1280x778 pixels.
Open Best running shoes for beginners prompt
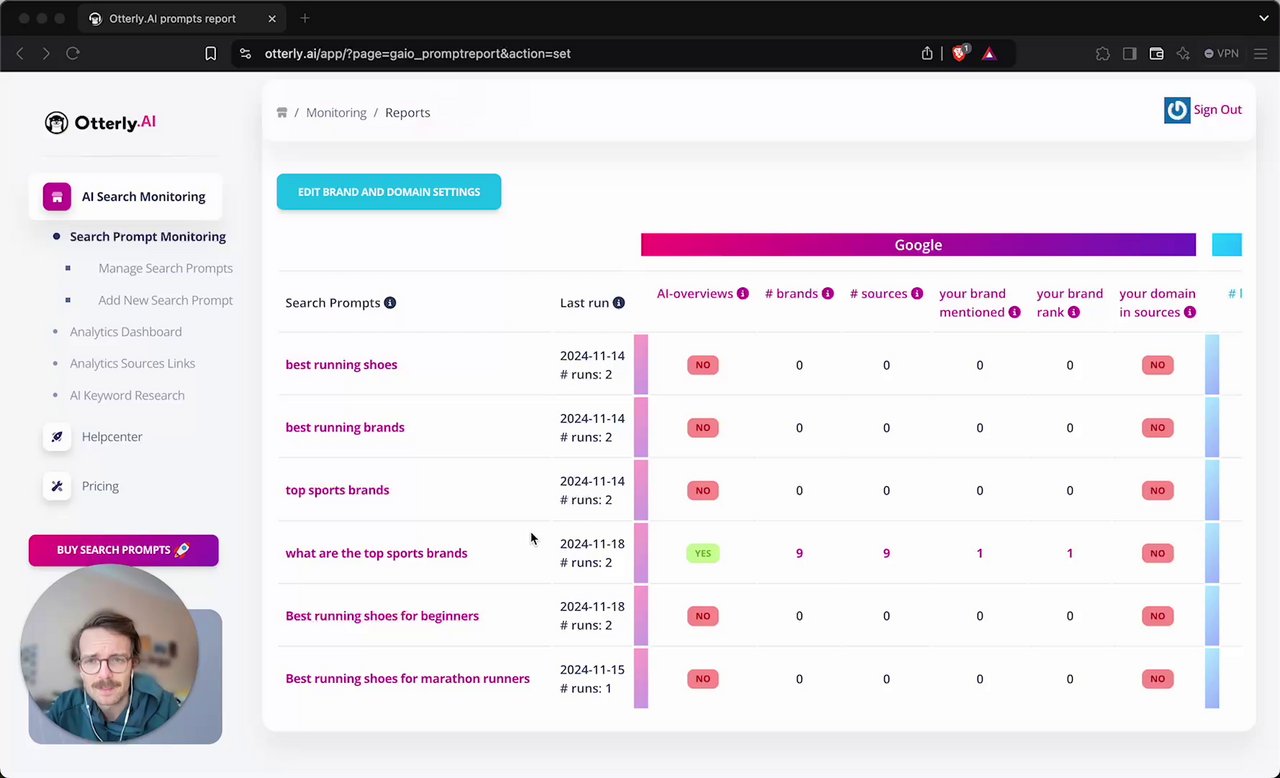coord(382,616)
